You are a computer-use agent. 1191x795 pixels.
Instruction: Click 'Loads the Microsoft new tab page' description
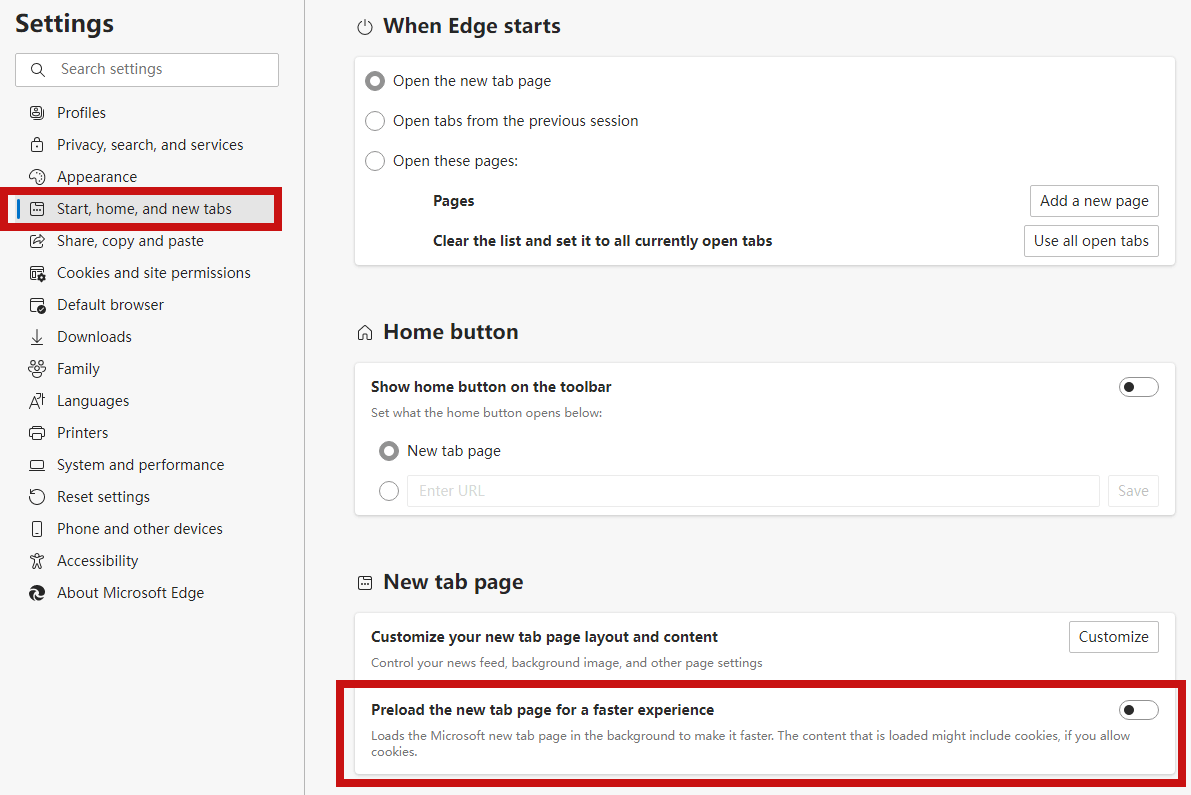(x=750, y=743)
